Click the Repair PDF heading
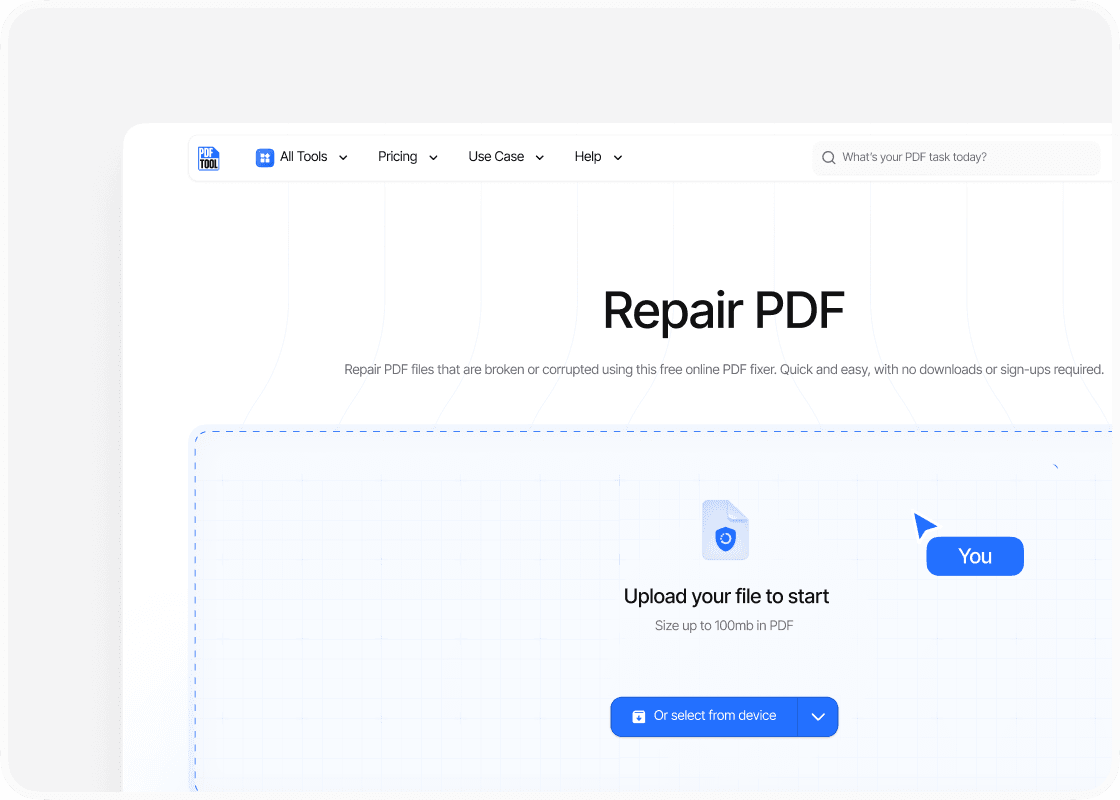1120x800 pixels. [724, 310]
